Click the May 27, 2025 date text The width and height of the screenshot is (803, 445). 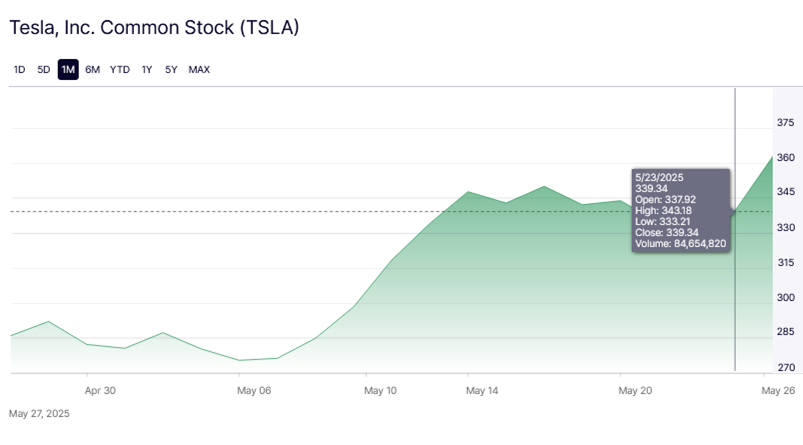(x=39, y=413)
